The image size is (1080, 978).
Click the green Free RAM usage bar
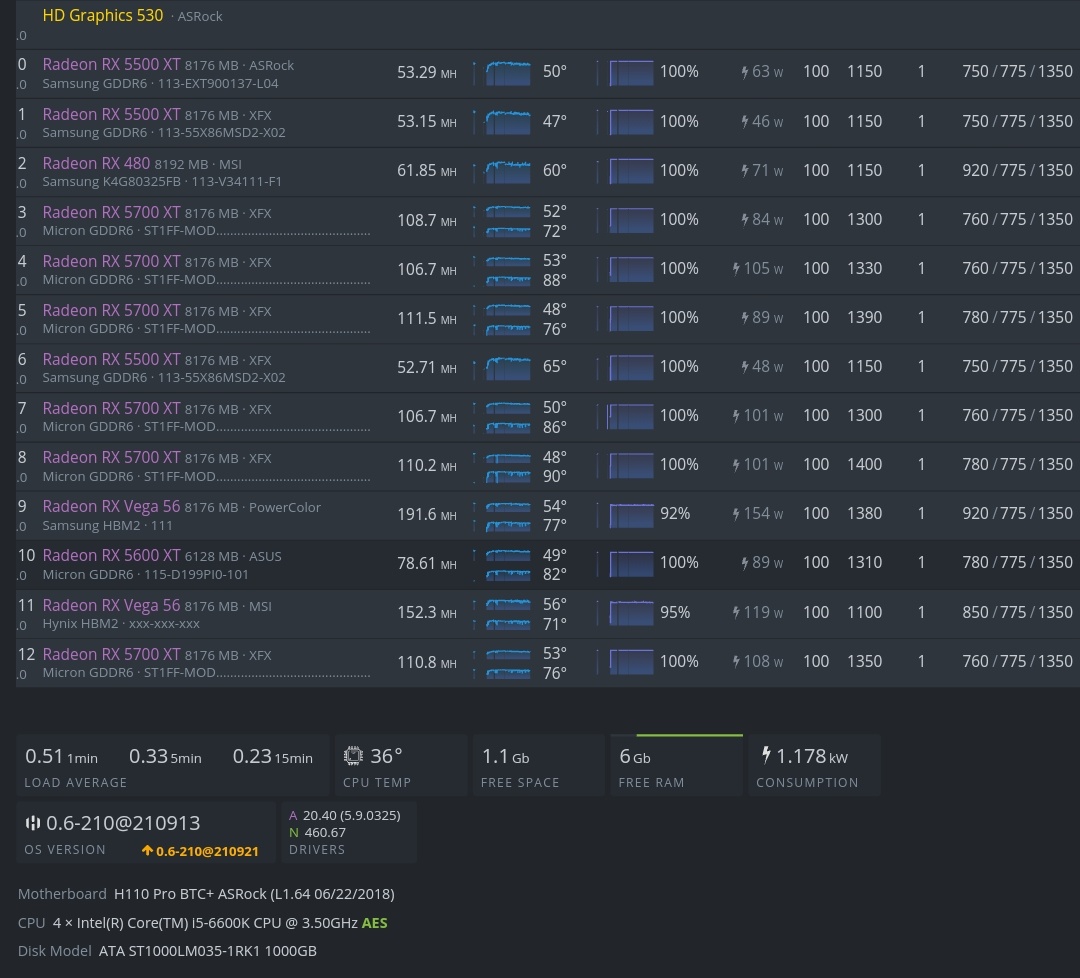689,736
